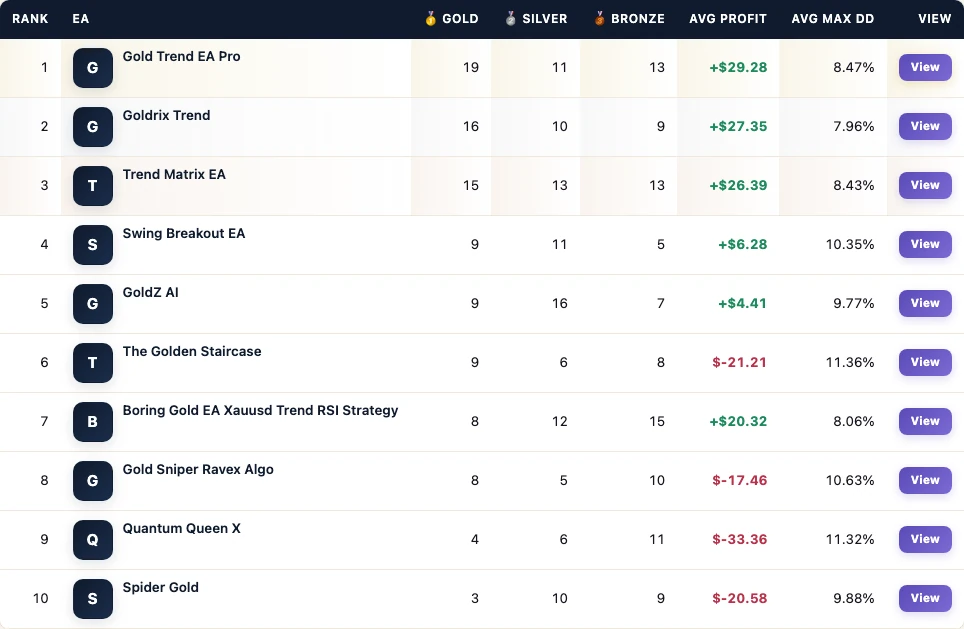
Task: Click the SILVER column header label
Action: coord(545,19)
